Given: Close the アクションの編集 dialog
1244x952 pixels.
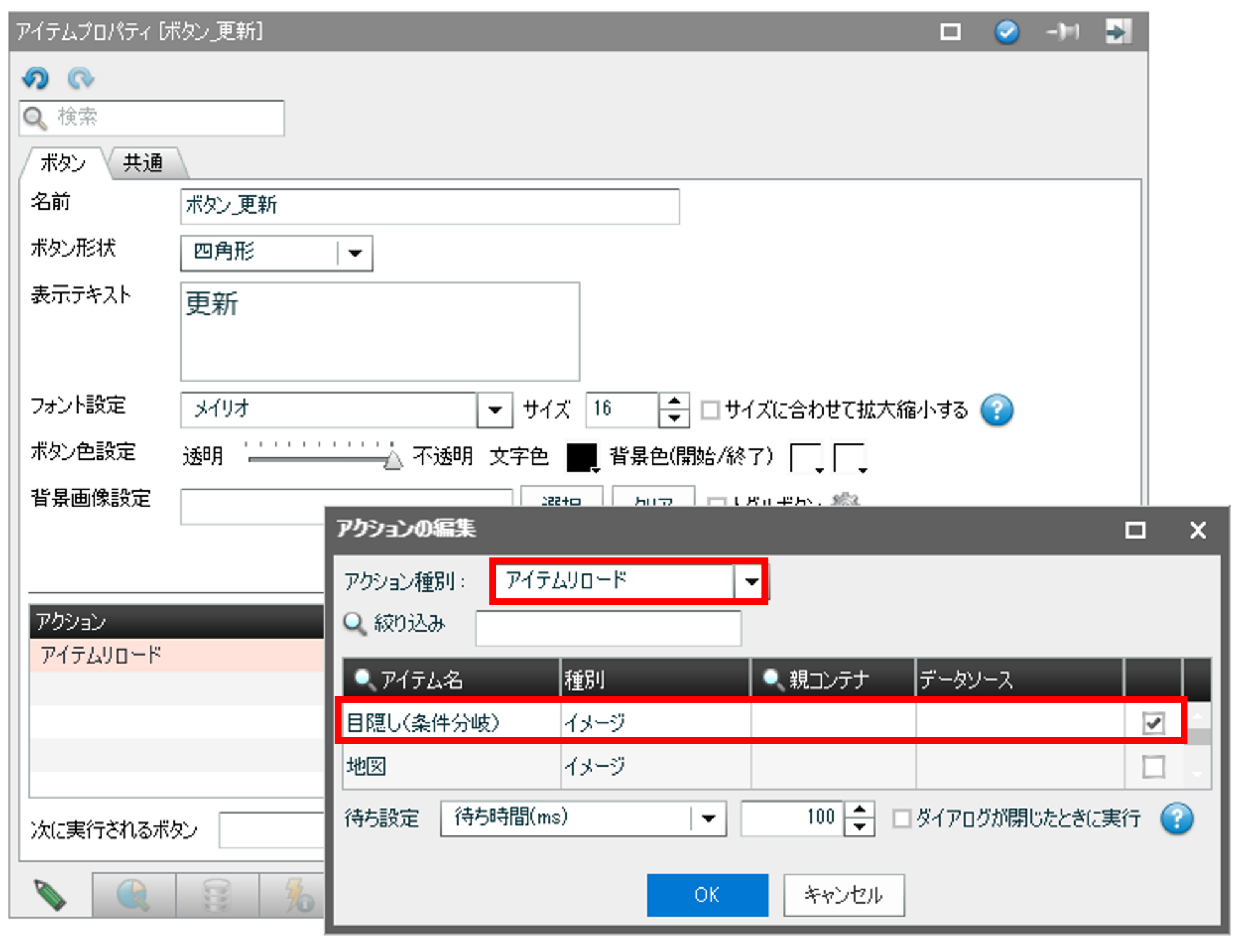Looking at the screenshot, I should [1198, 531].
